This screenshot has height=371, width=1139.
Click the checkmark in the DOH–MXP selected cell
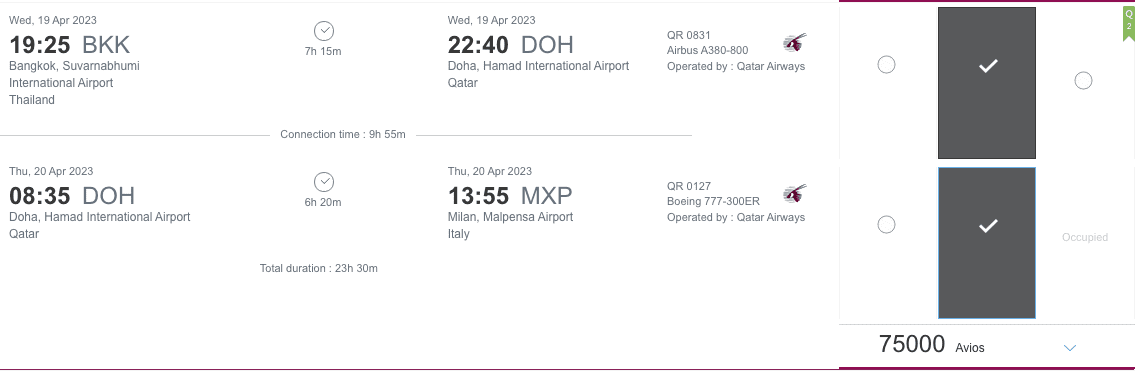coord(988,227)
